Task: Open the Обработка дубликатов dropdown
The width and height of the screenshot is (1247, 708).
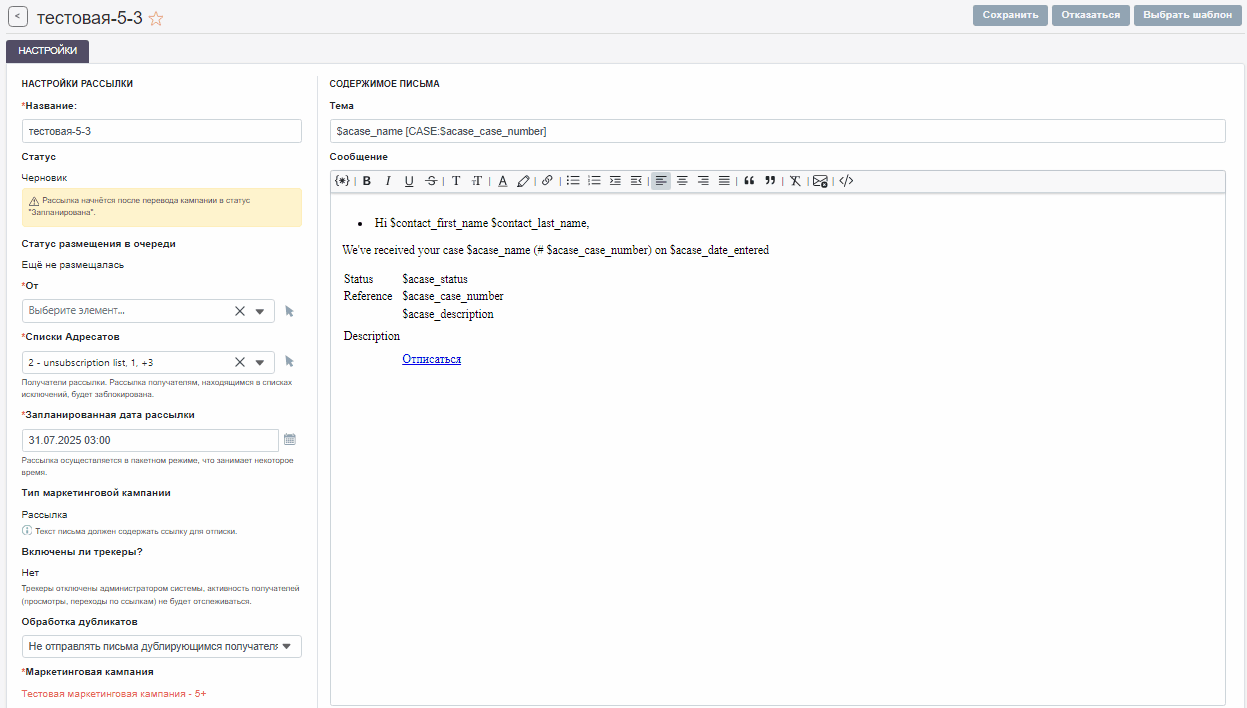Action: click(162, 646)
